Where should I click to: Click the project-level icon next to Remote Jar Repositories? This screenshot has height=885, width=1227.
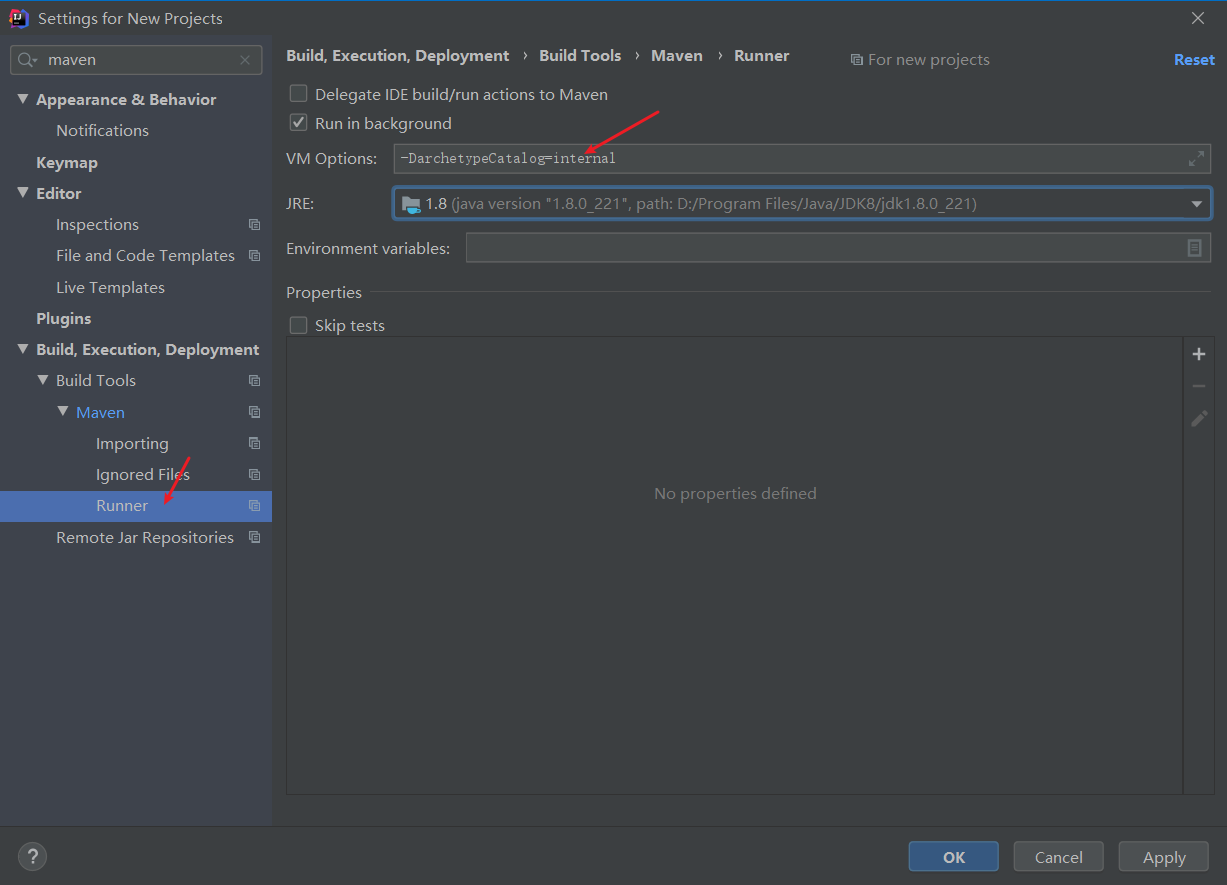pyautogui.click(x=254, y=537)
